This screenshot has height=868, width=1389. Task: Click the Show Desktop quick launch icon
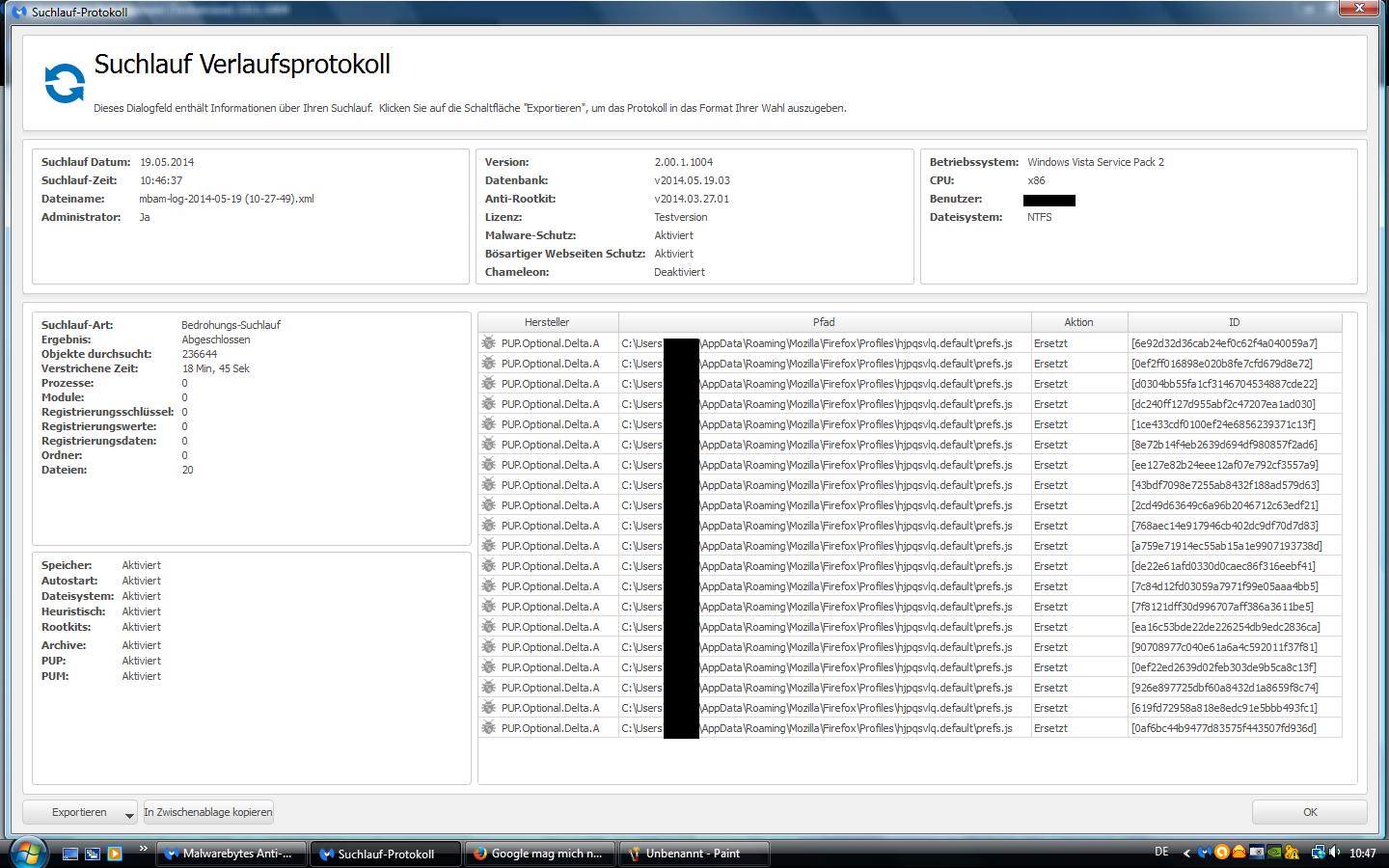70,854
